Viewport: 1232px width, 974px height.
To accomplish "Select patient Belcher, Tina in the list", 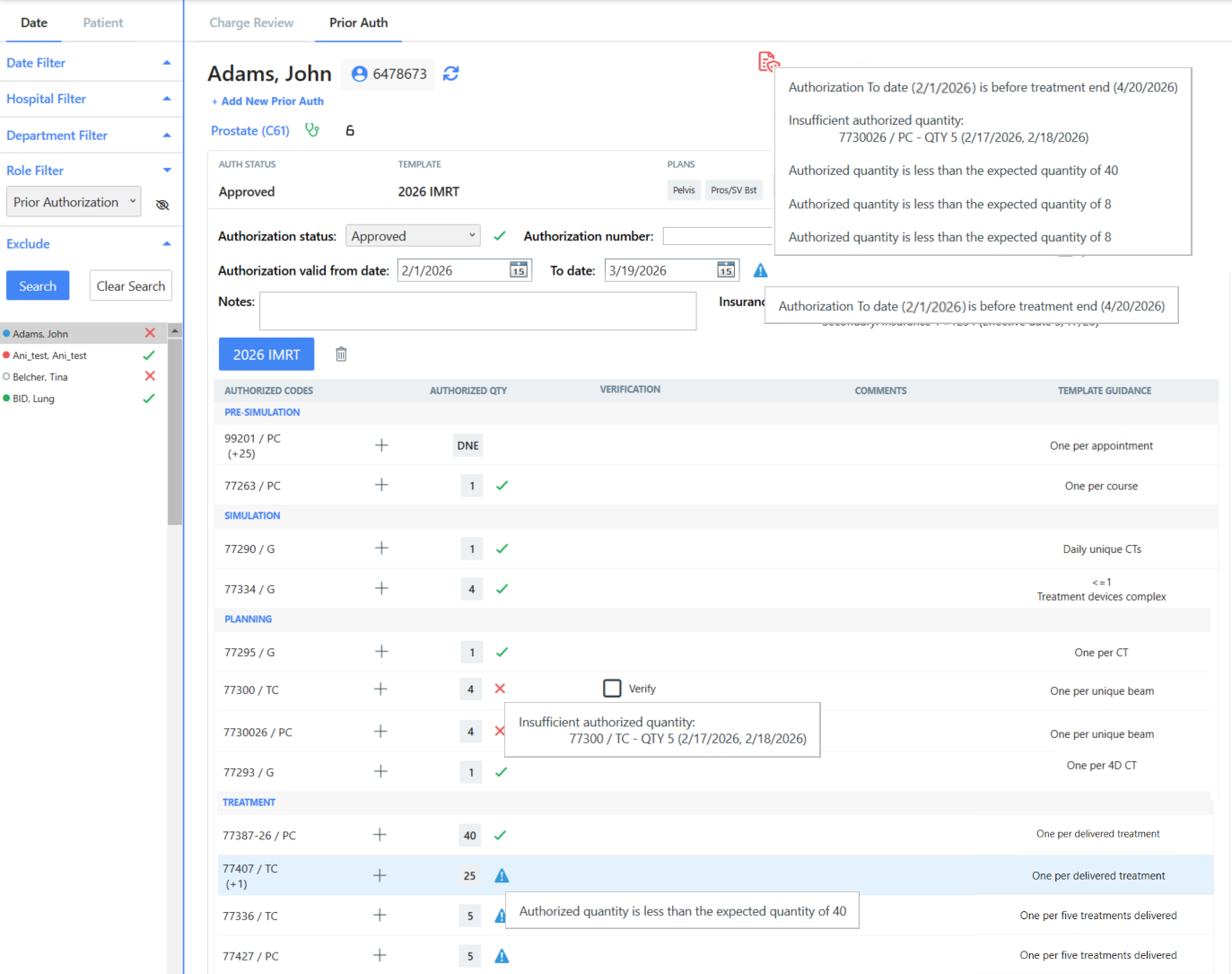I will click(83, 377).
